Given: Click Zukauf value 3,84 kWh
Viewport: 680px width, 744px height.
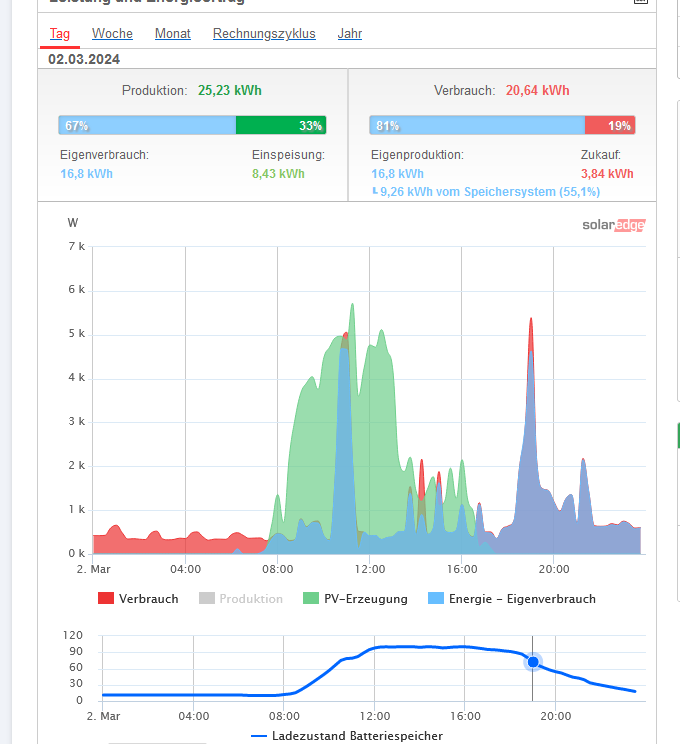Looking at the screenshot, I should pyautogui.click(x=607, y=174).
